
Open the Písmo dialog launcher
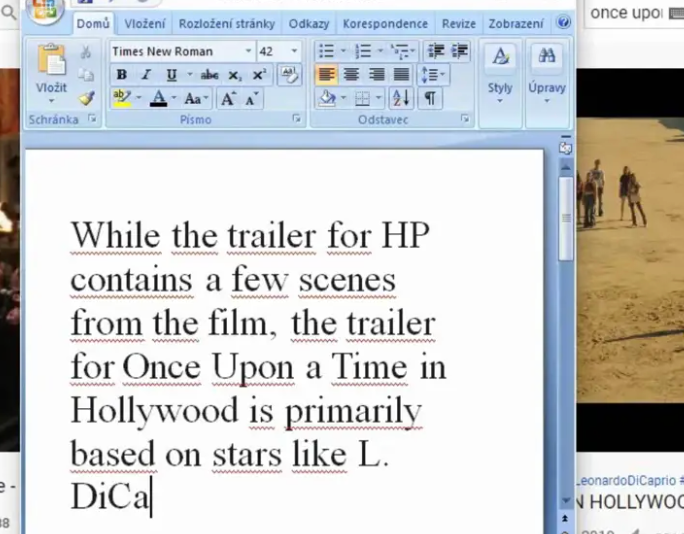(x=296, y=119)
